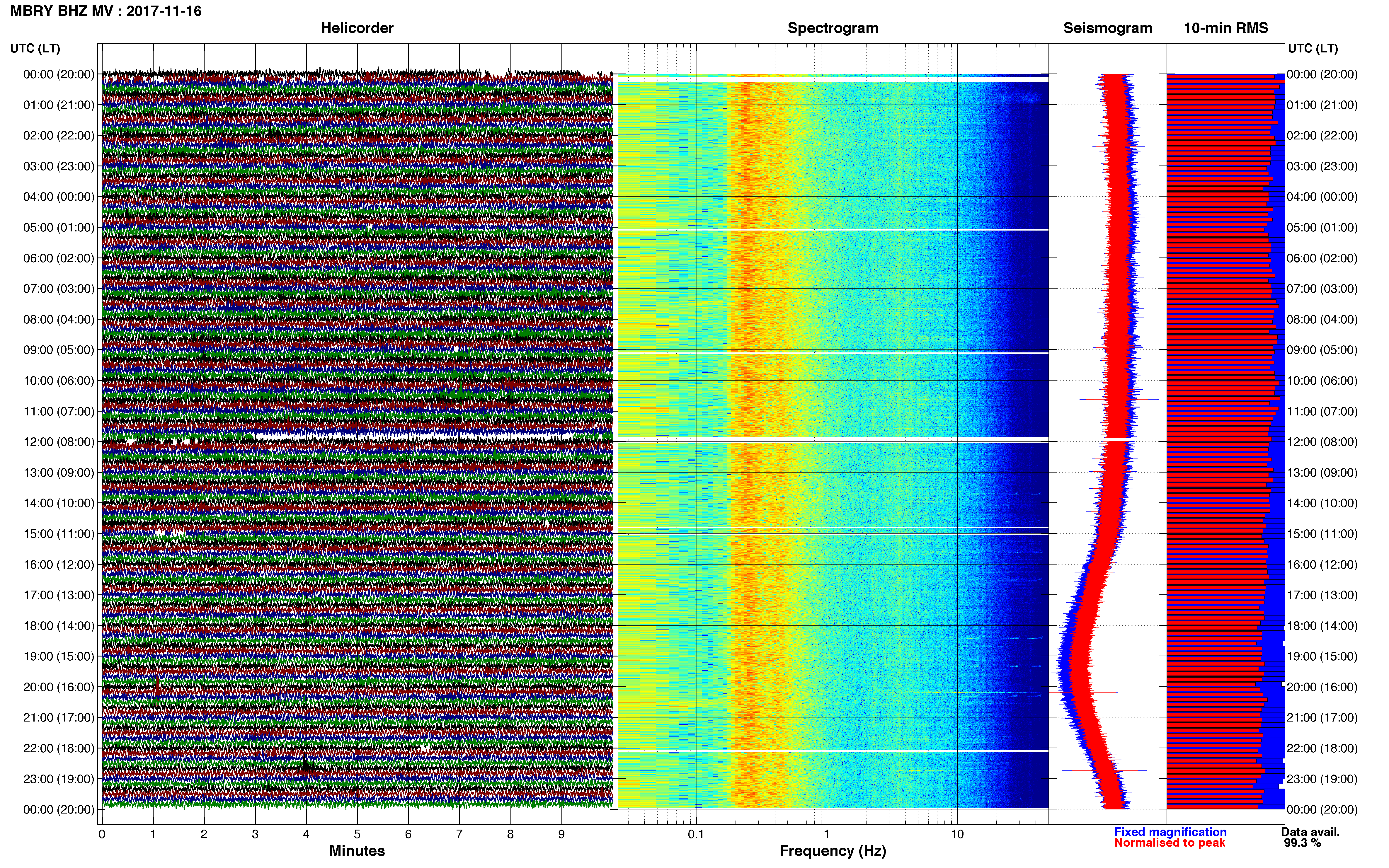Pick 23:00 (19:00) label beside the RMS panel
This screenshot has height=868, width=1389.
coord(1322,779)
